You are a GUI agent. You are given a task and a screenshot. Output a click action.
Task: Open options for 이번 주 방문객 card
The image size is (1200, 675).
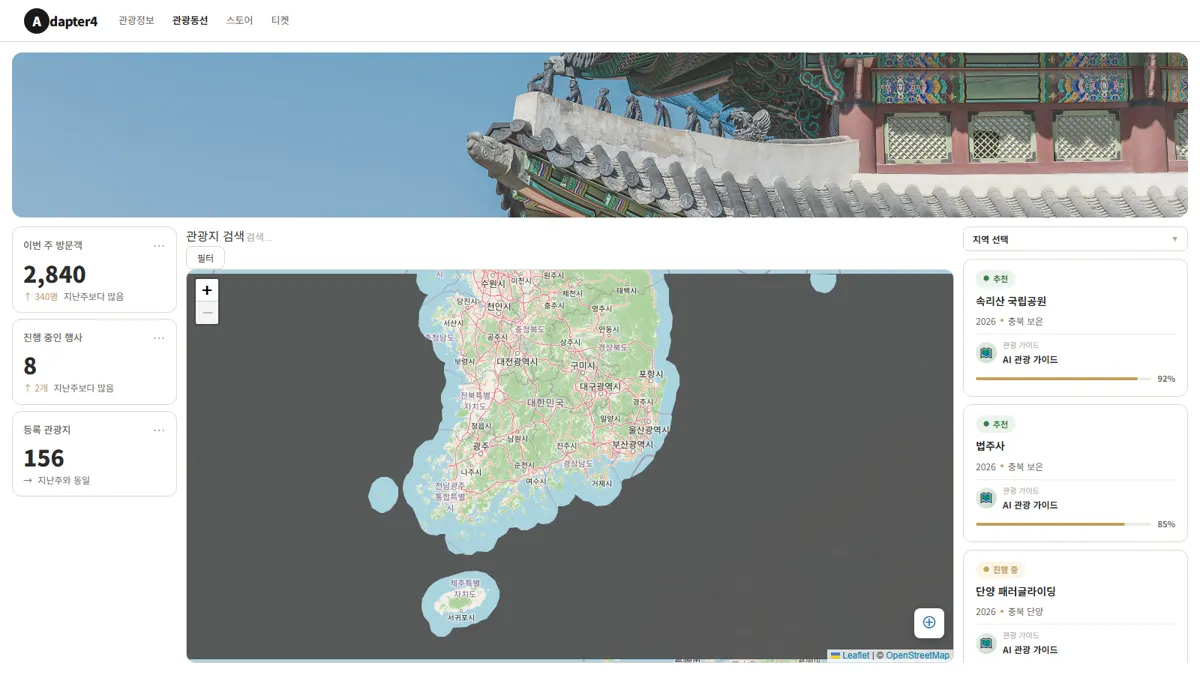click(x=159, y=246)
